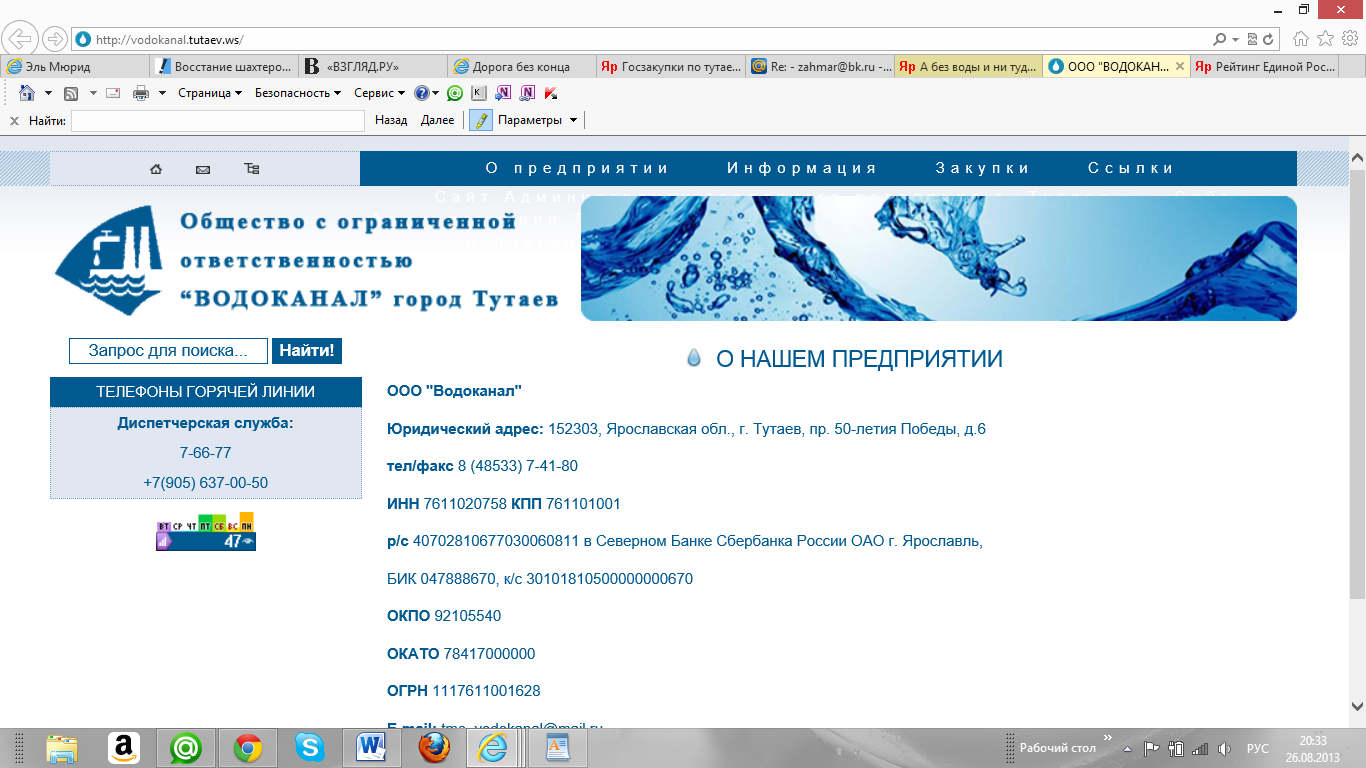This screenshot has width=1366, height=768.
Task: Switch to the 'Дорога без конца' tab
Action: point(524,66)
